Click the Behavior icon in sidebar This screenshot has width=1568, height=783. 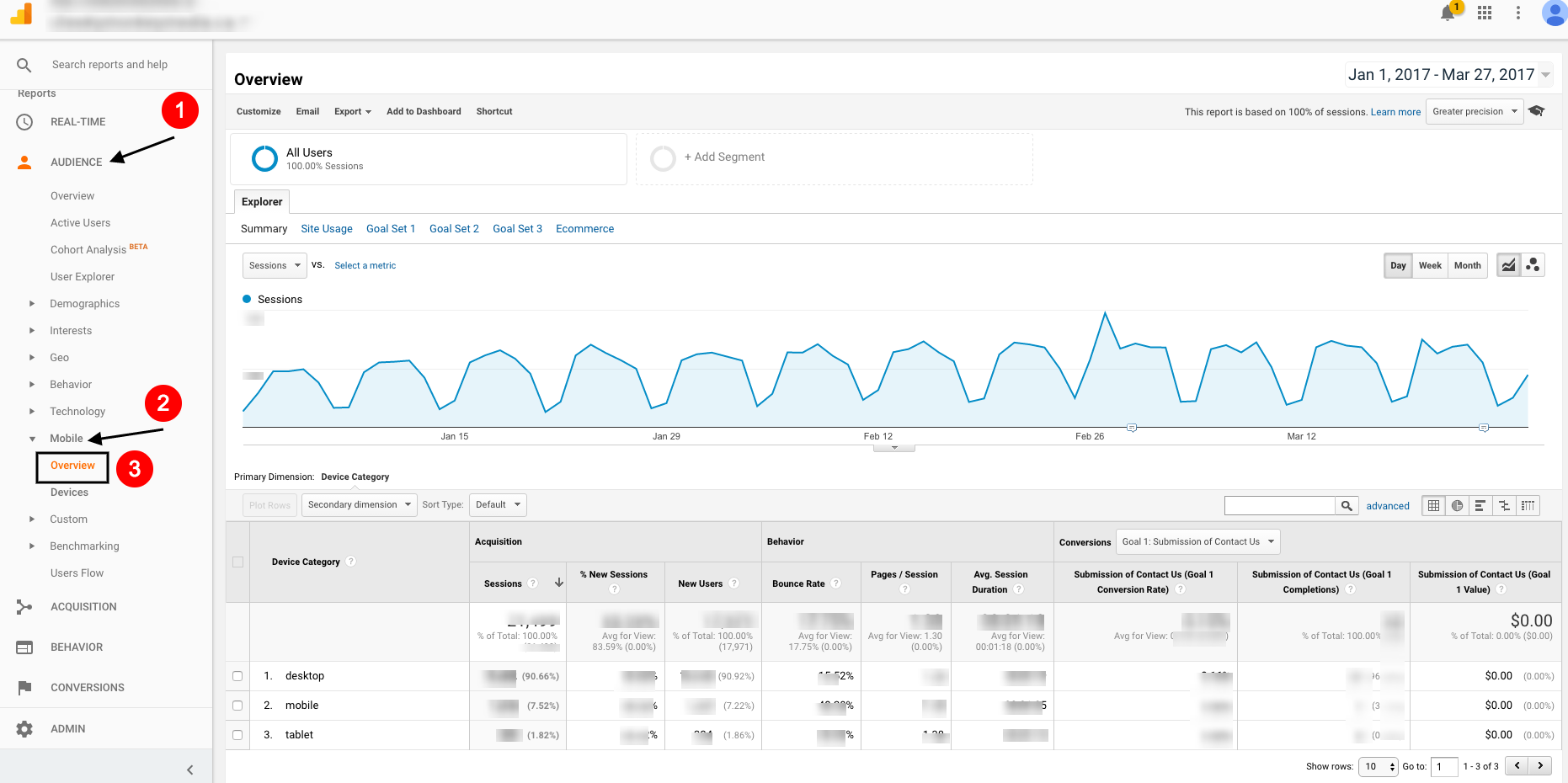(24, 647)
